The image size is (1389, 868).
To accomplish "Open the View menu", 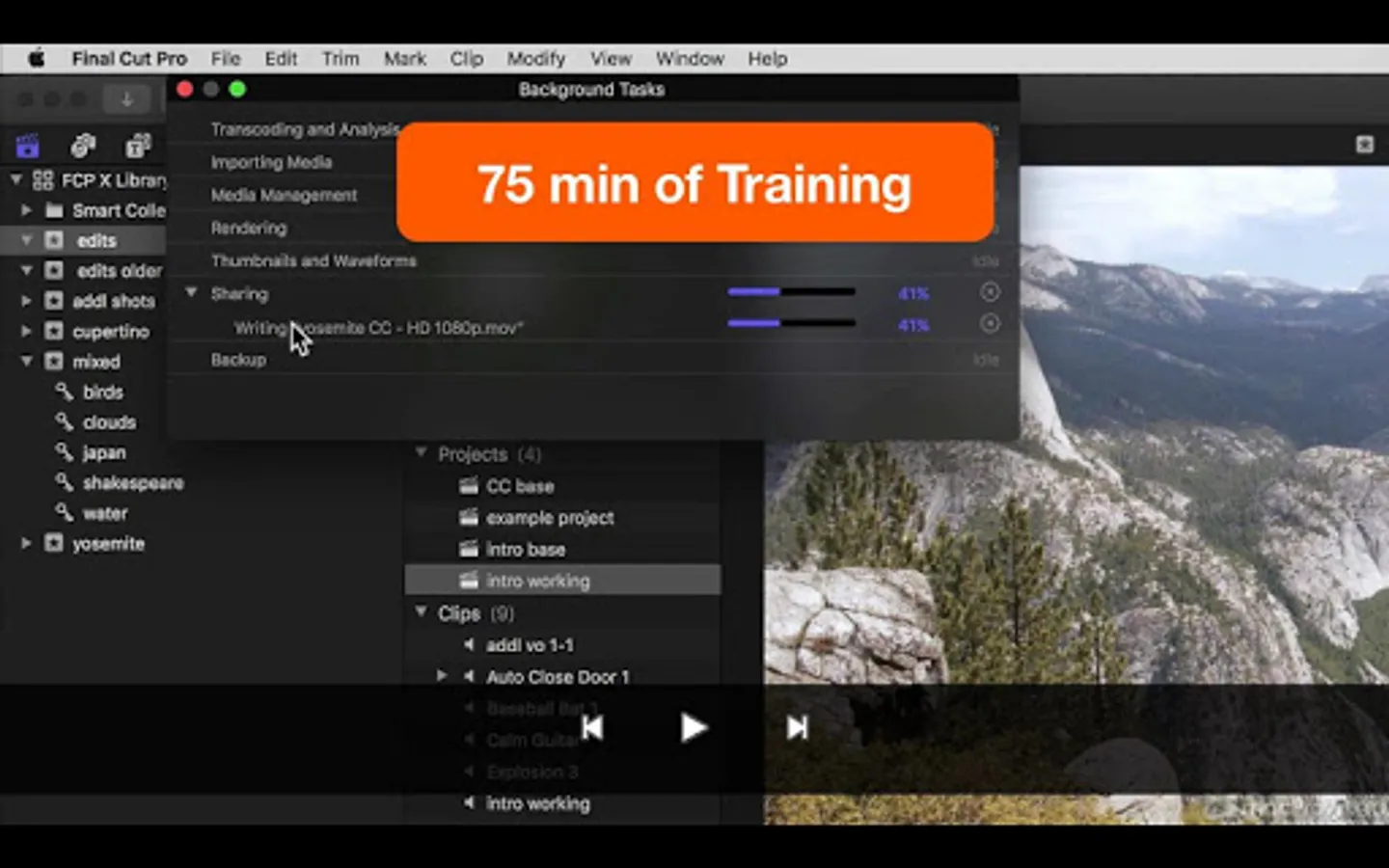I will click(611, 59).
